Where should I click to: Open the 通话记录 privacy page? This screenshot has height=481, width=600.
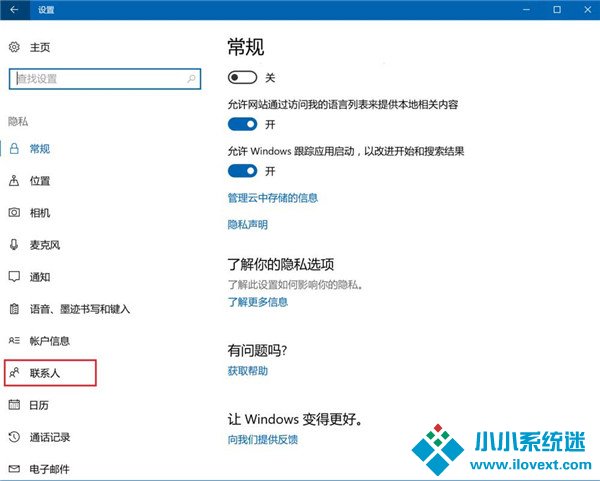pyautogui.click(x=50, y=437)
